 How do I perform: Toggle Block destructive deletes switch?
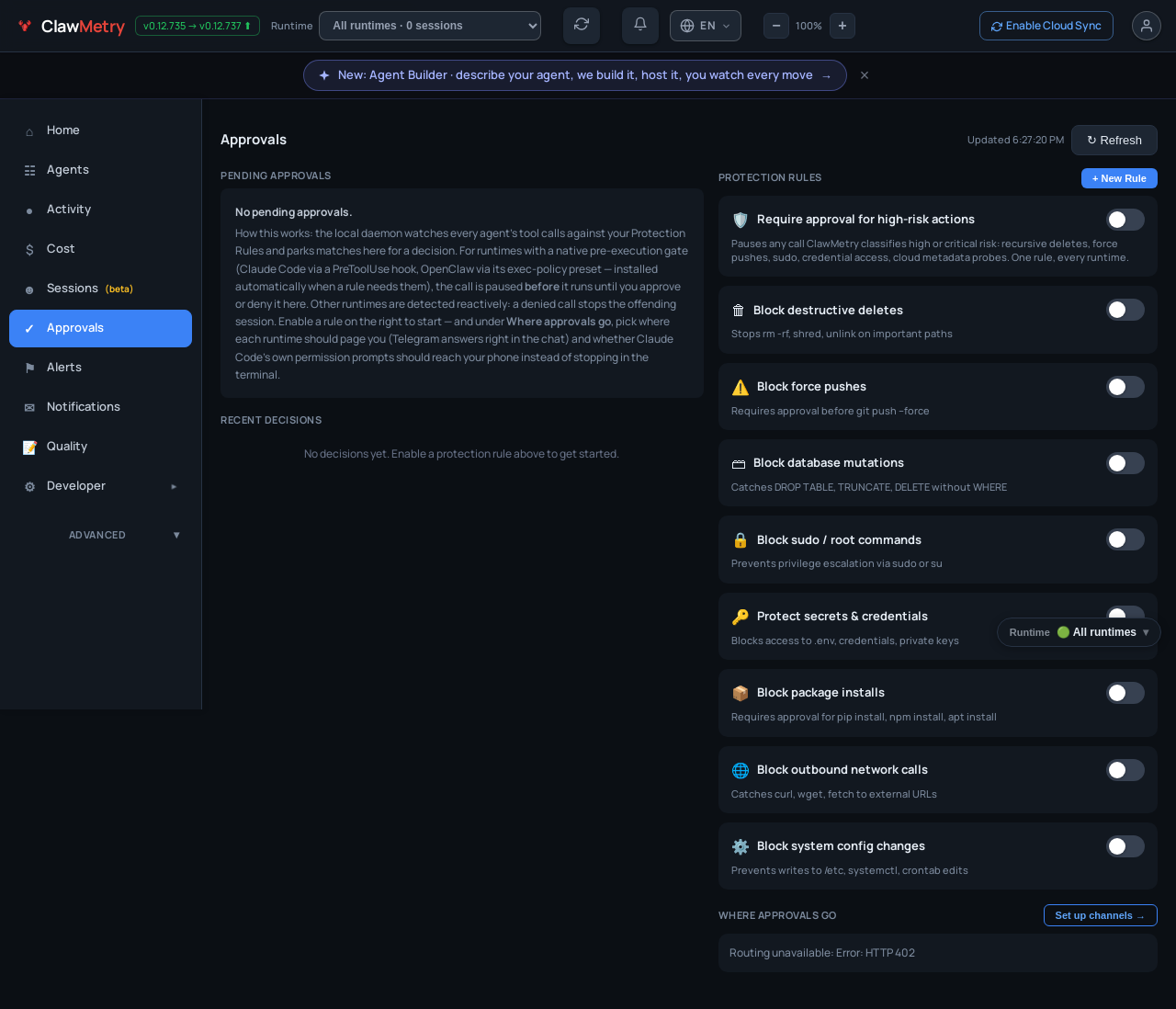click(x=1125, y=310)
